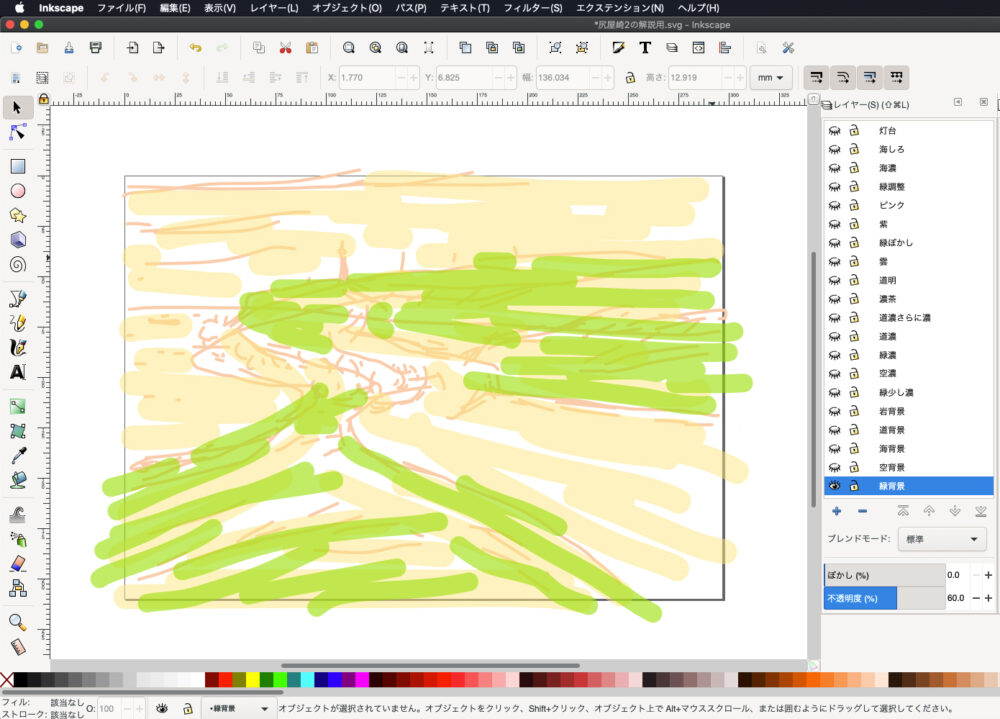
Task: Toggle width-height ratio lock
Action: (x=630, y=77)
